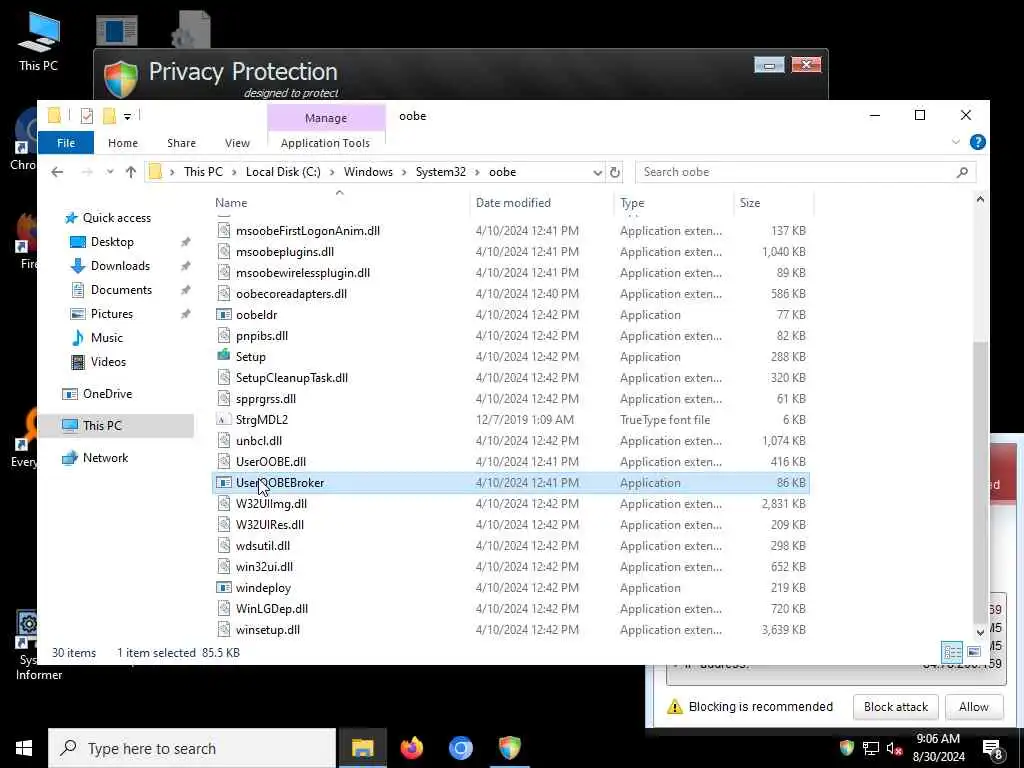
Task: Open Customize Quick Access Toolbar dropdown
Action: pyautogui.click(x=127, y=116)
